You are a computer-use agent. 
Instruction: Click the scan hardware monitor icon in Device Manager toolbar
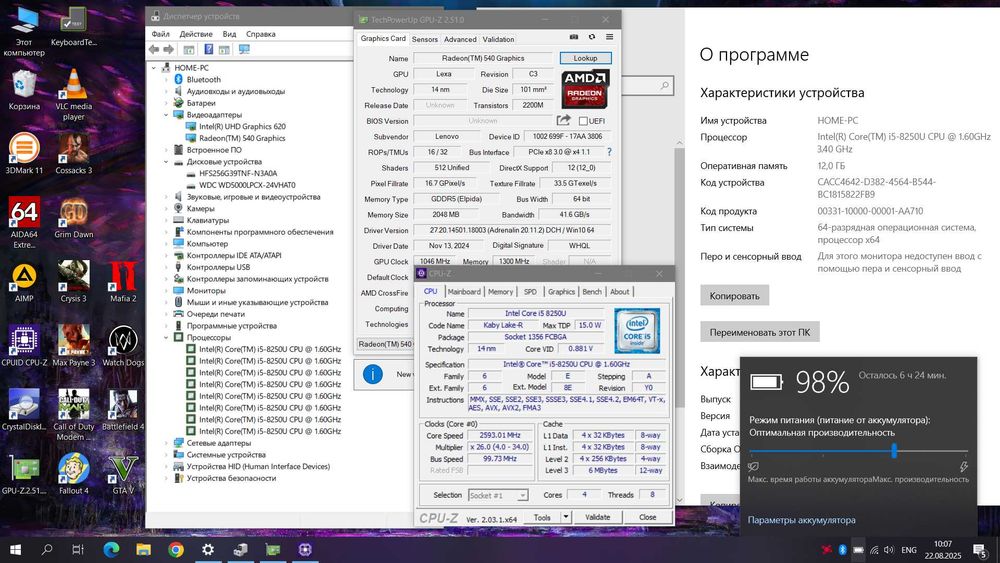tap(244, 49)
